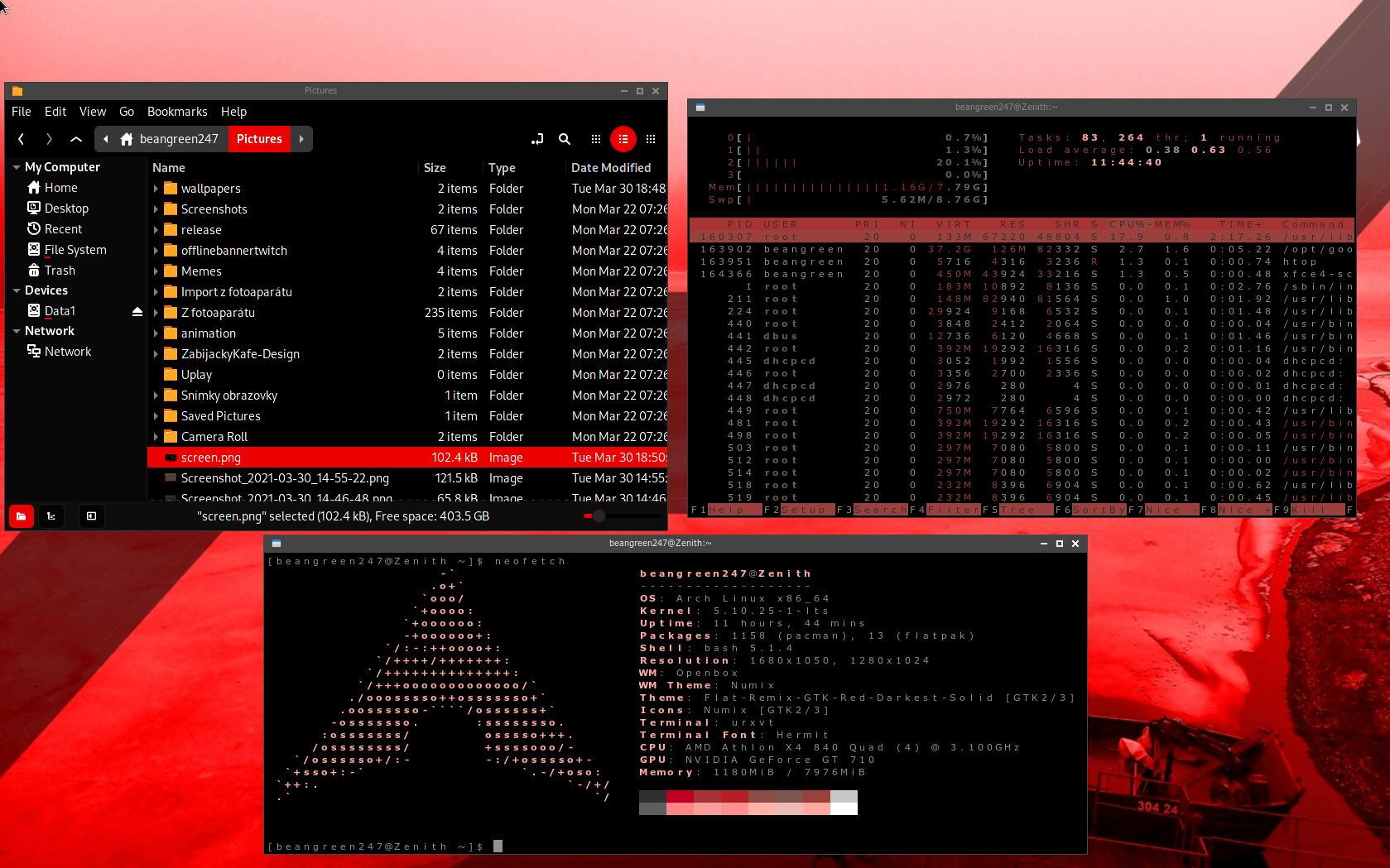Open the File menu

click(22, 112)
